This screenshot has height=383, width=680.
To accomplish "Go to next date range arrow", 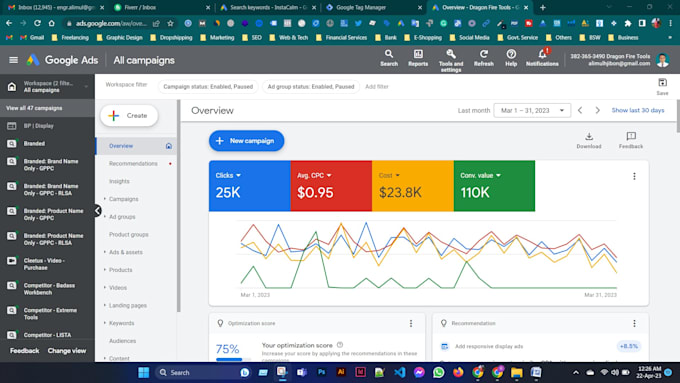I will pos(597,110).
